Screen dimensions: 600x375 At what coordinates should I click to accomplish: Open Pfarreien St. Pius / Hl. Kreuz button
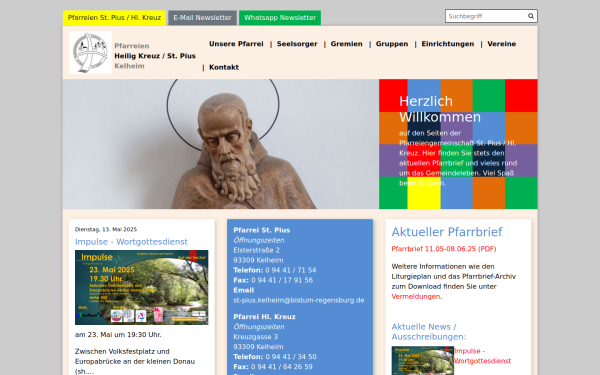[x=114, y=18]
